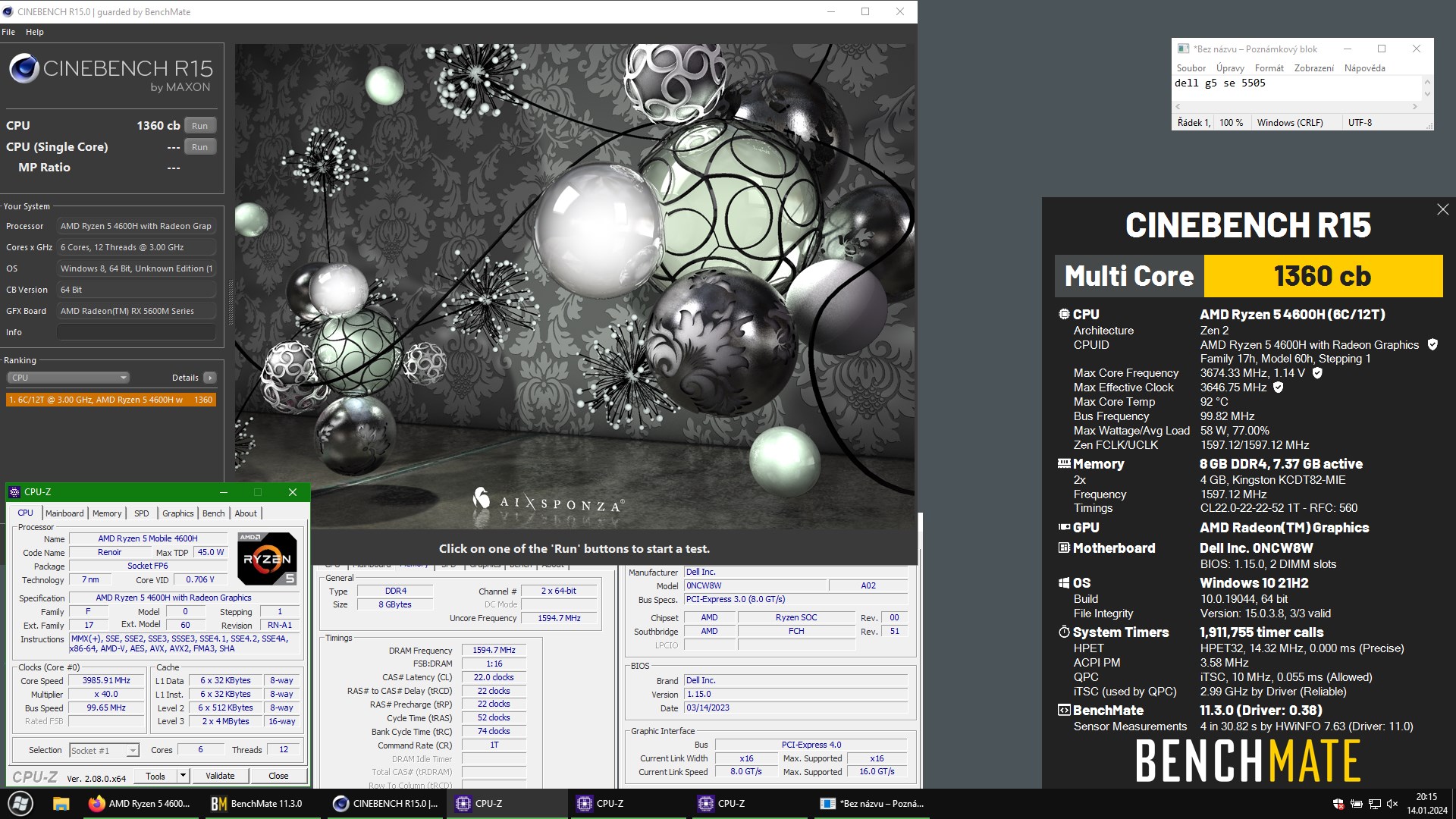This screenshot has width=1456, height=819.
Task: Click the Cinebench R15 sphere logo
Action: coord(24,69)
